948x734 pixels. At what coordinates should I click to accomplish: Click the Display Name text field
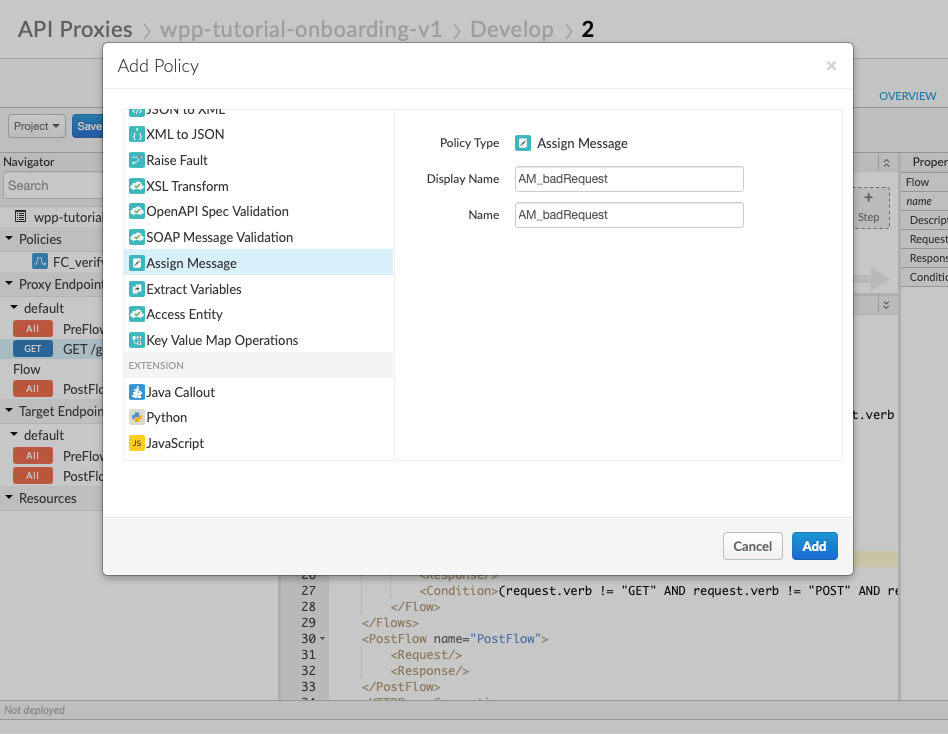pyautogui.click(x=629, y=179)
